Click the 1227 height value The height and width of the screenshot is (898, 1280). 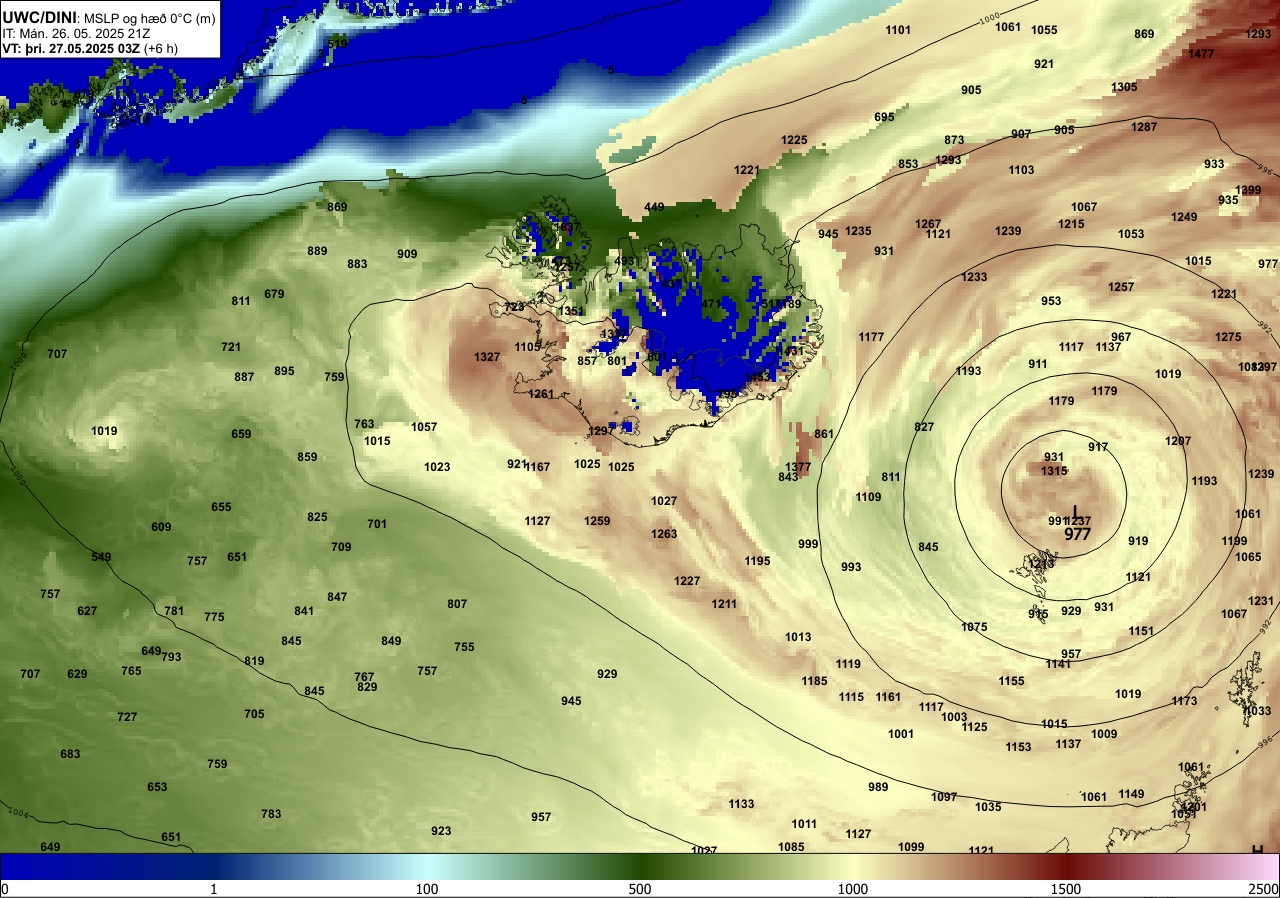(x=687, y=581)
